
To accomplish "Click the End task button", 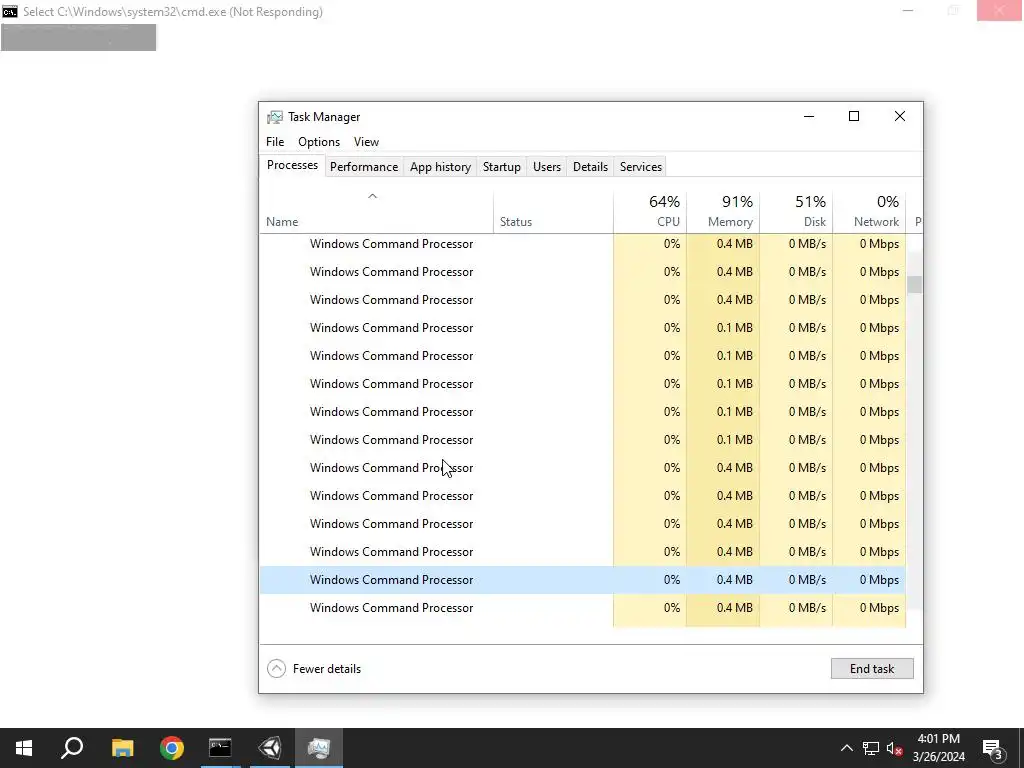I will tap(872, 669).
